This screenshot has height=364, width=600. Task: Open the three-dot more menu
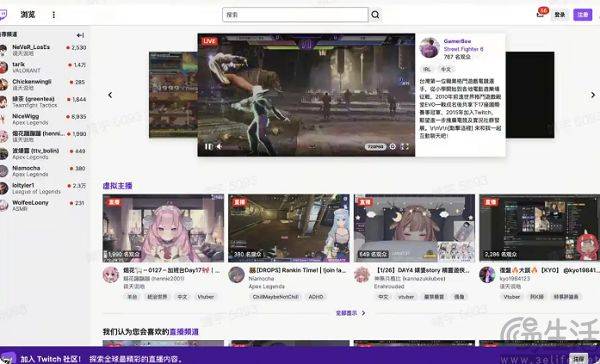(x=54, y=15)
